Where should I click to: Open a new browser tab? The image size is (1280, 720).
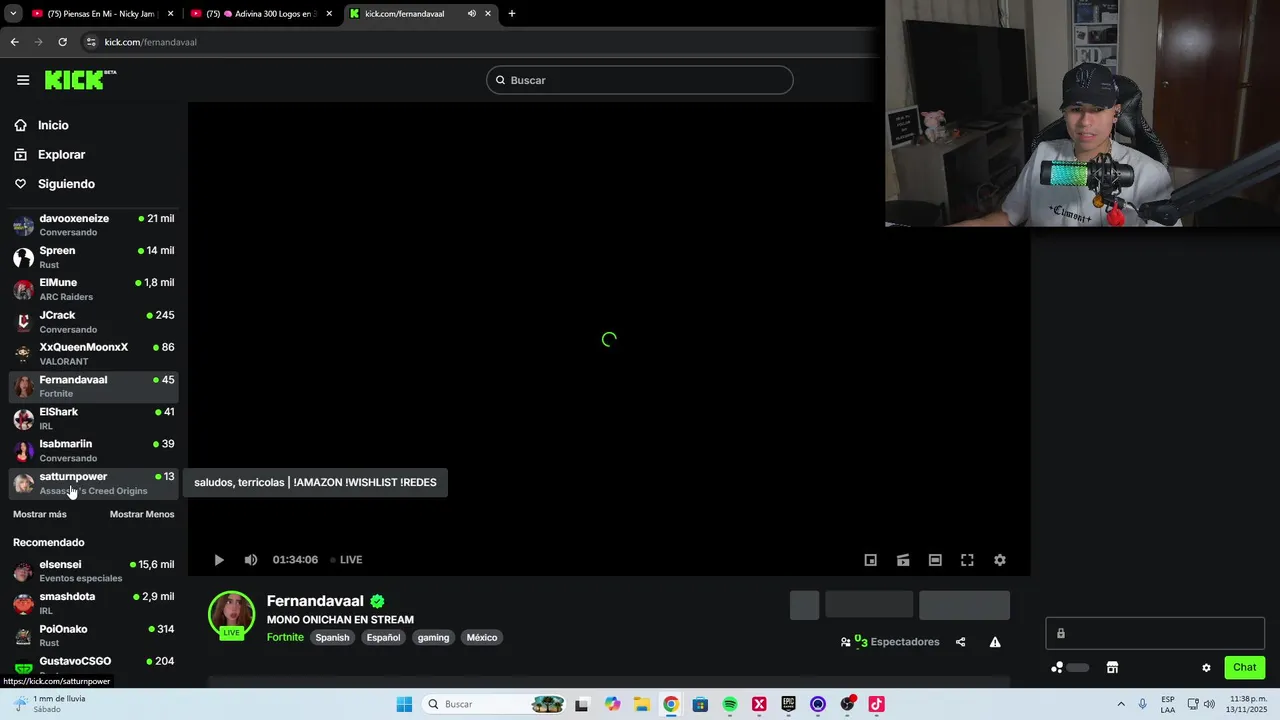512,14
